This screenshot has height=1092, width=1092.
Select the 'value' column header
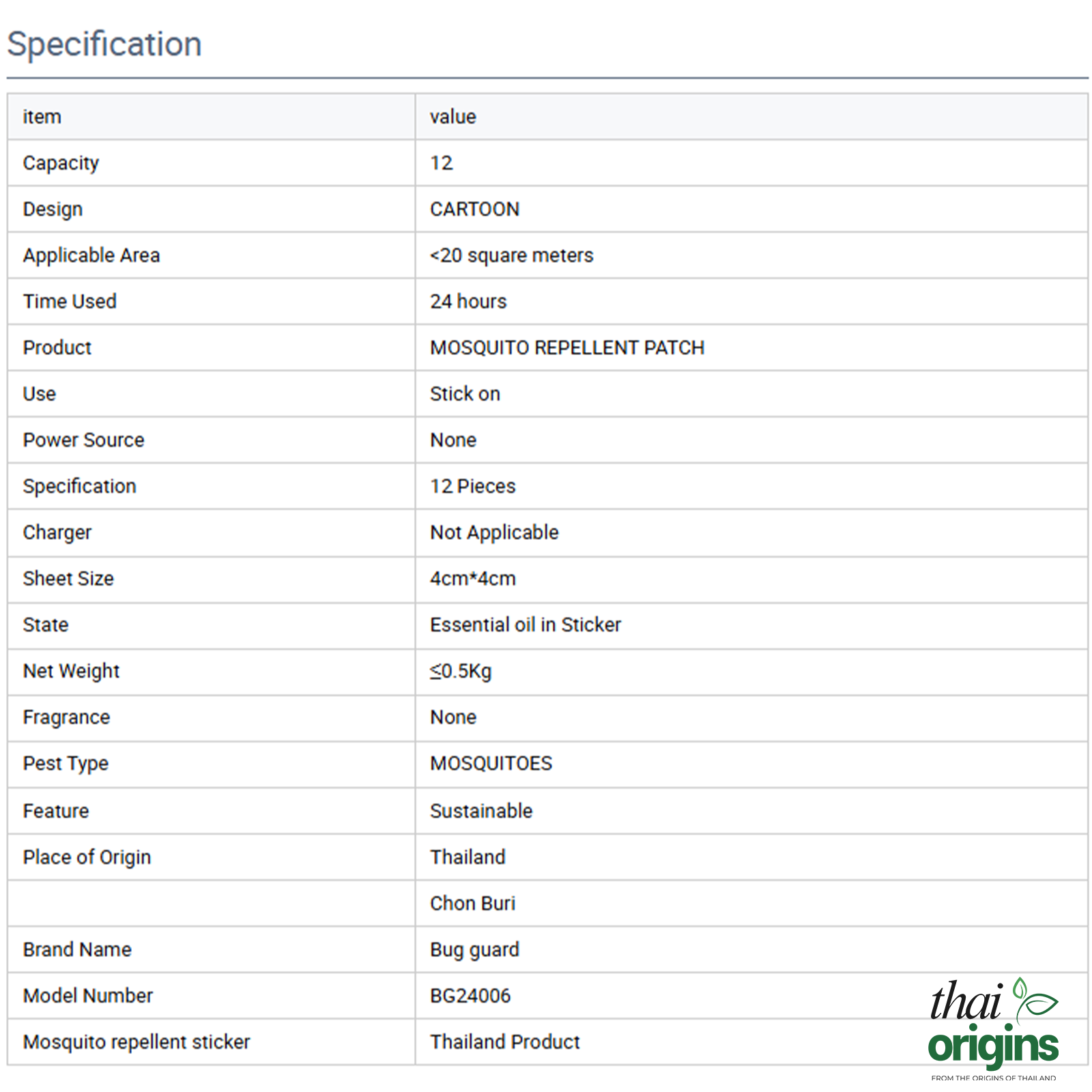[452, 117]
